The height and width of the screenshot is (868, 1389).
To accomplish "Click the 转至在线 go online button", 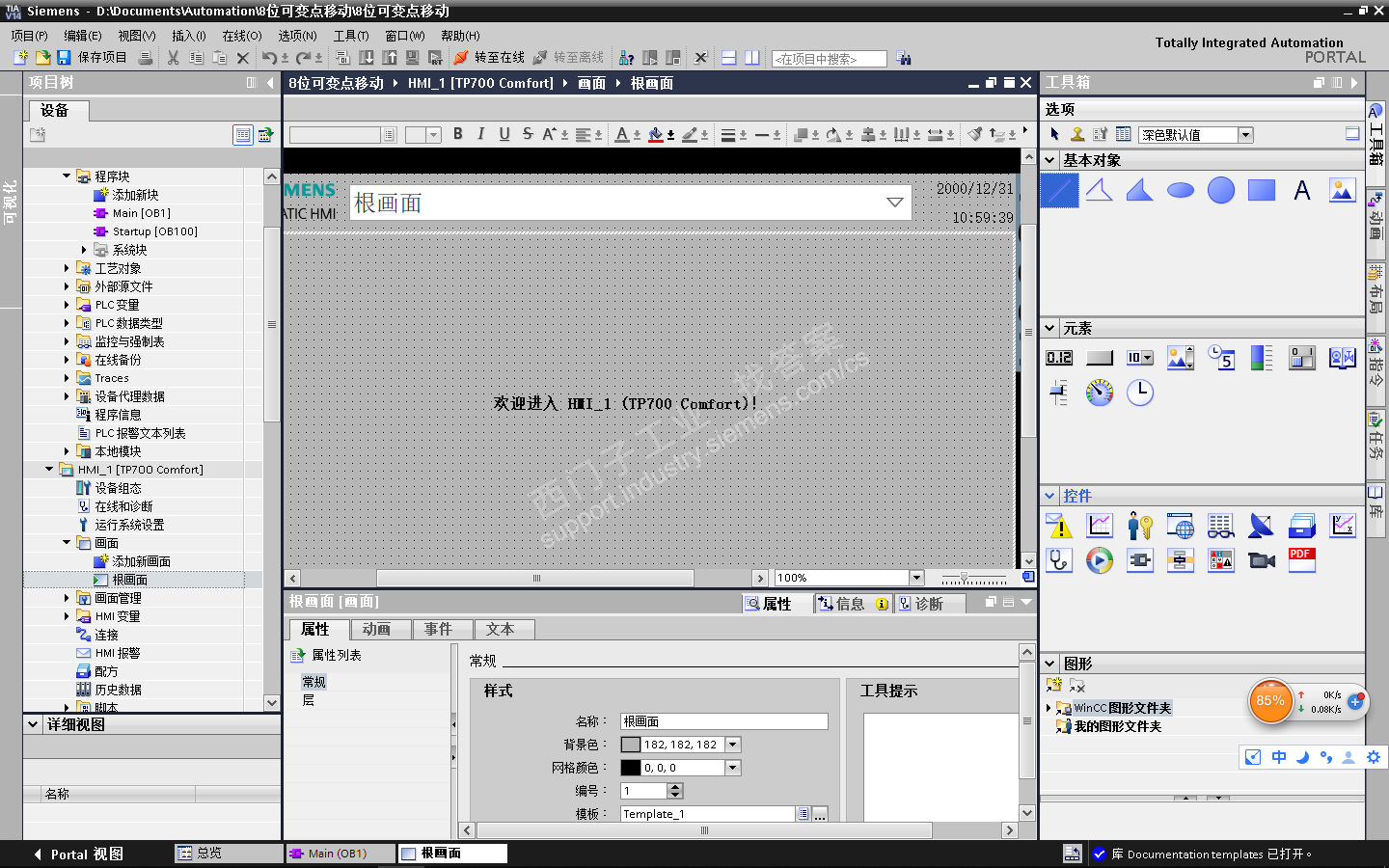I will pos(489,58).
